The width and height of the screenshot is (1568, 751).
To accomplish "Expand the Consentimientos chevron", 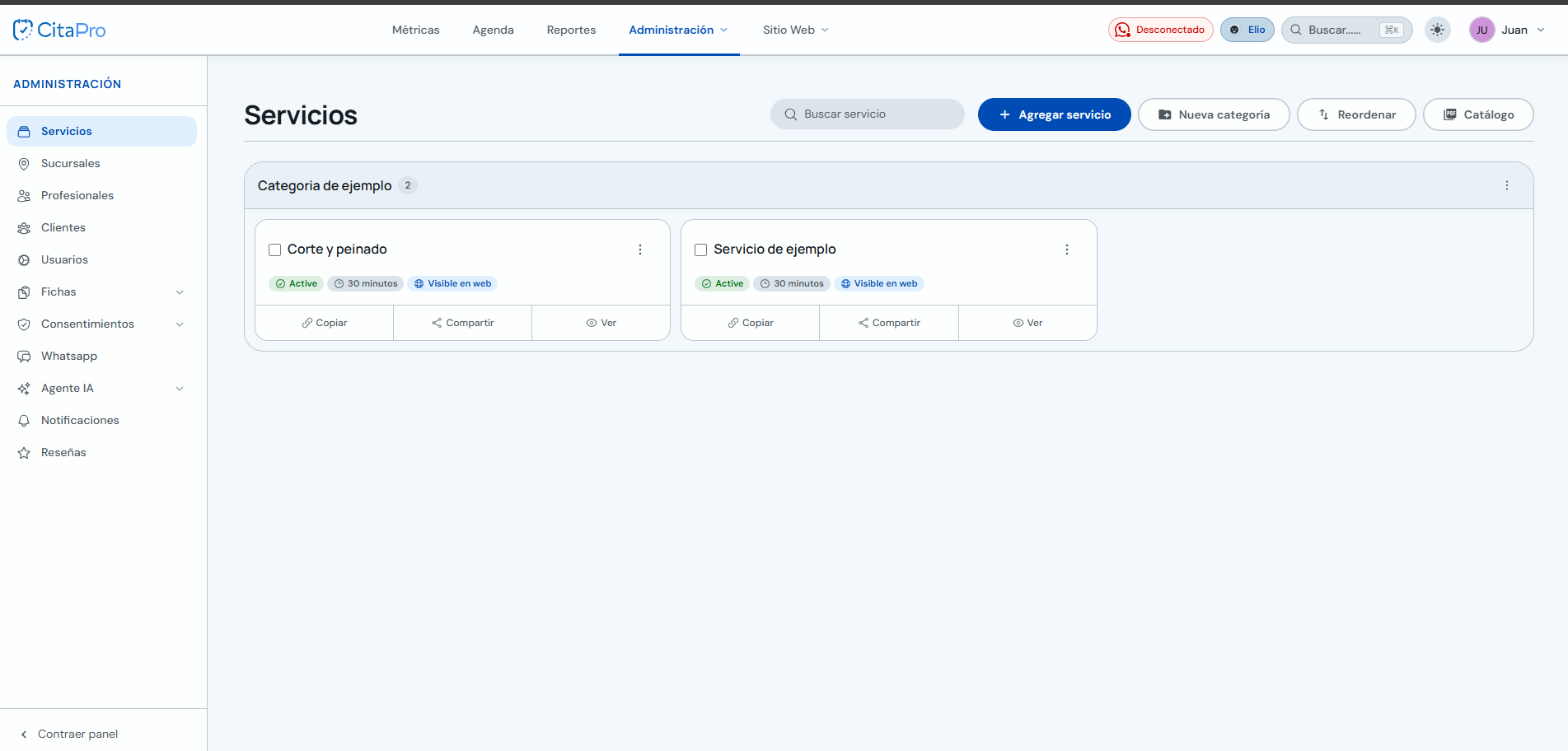I will tap(180, 324).
